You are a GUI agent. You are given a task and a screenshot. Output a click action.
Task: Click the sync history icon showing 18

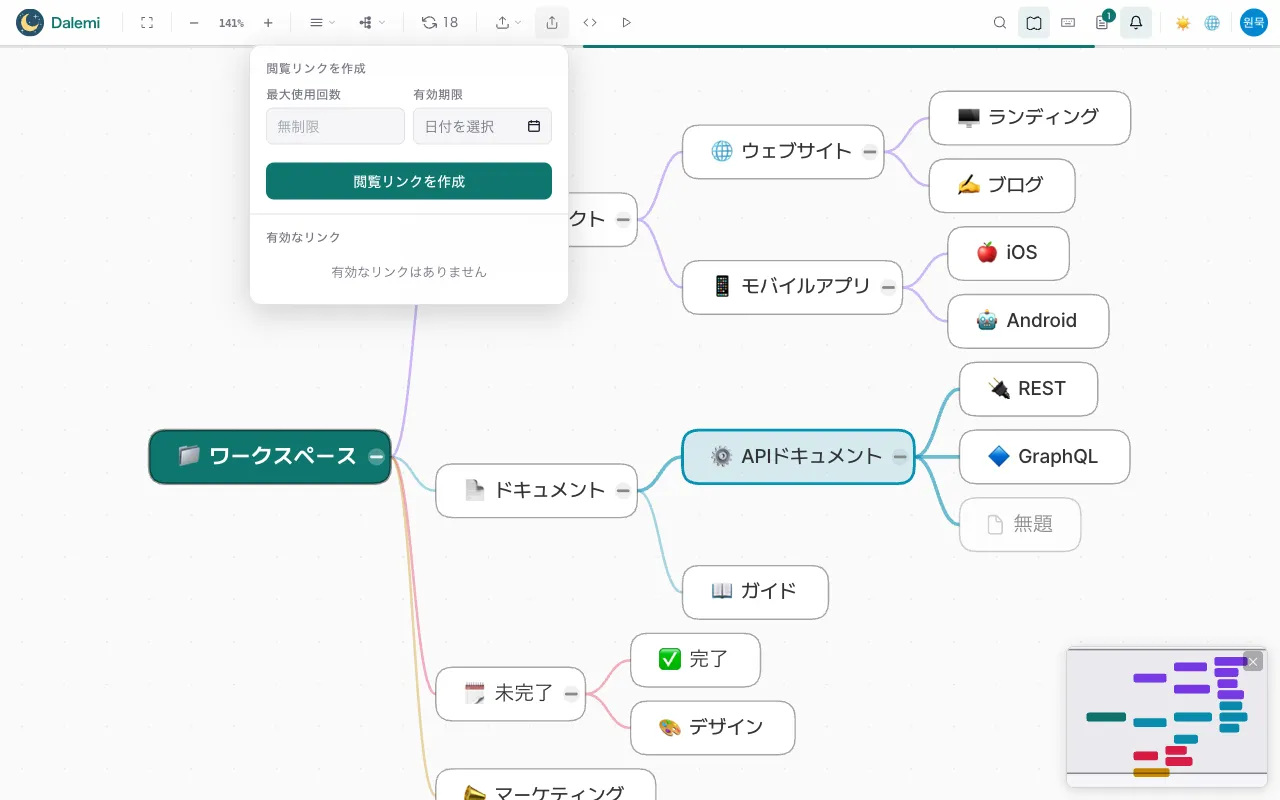click(x=440, y=22)
